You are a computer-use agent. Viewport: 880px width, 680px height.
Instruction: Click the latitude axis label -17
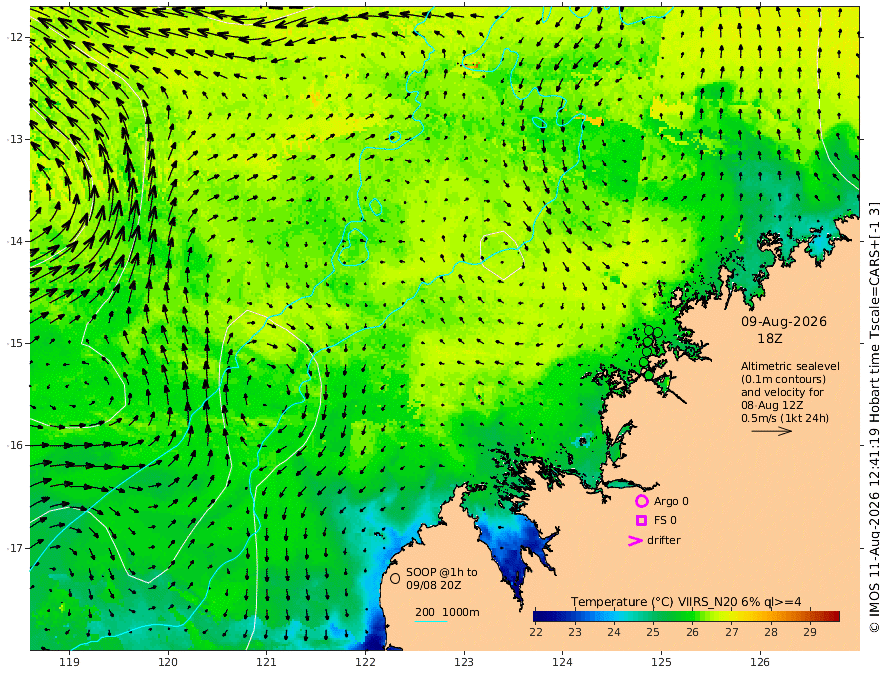click(15, 548)
